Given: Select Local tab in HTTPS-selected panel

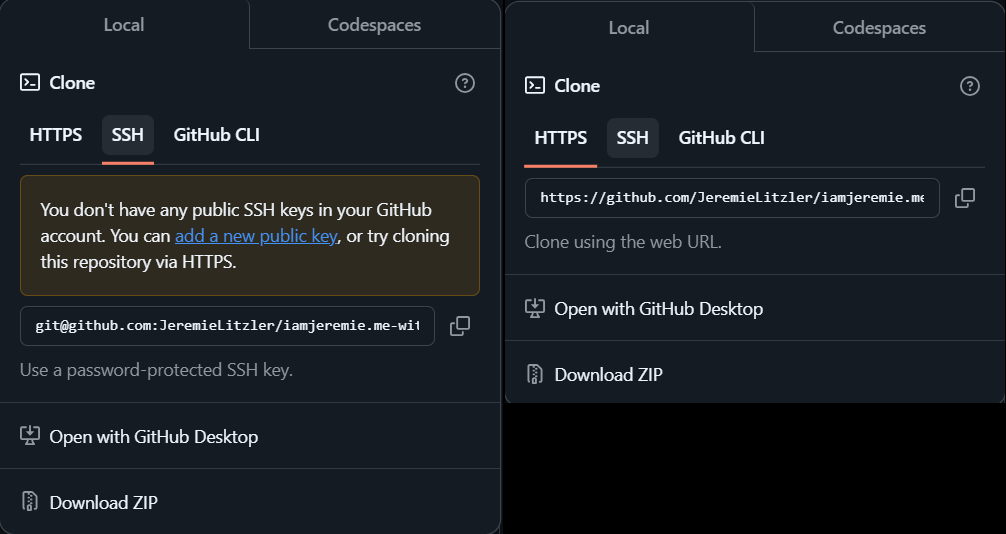Looking at the screenshot, I should (x=628, y=28).
